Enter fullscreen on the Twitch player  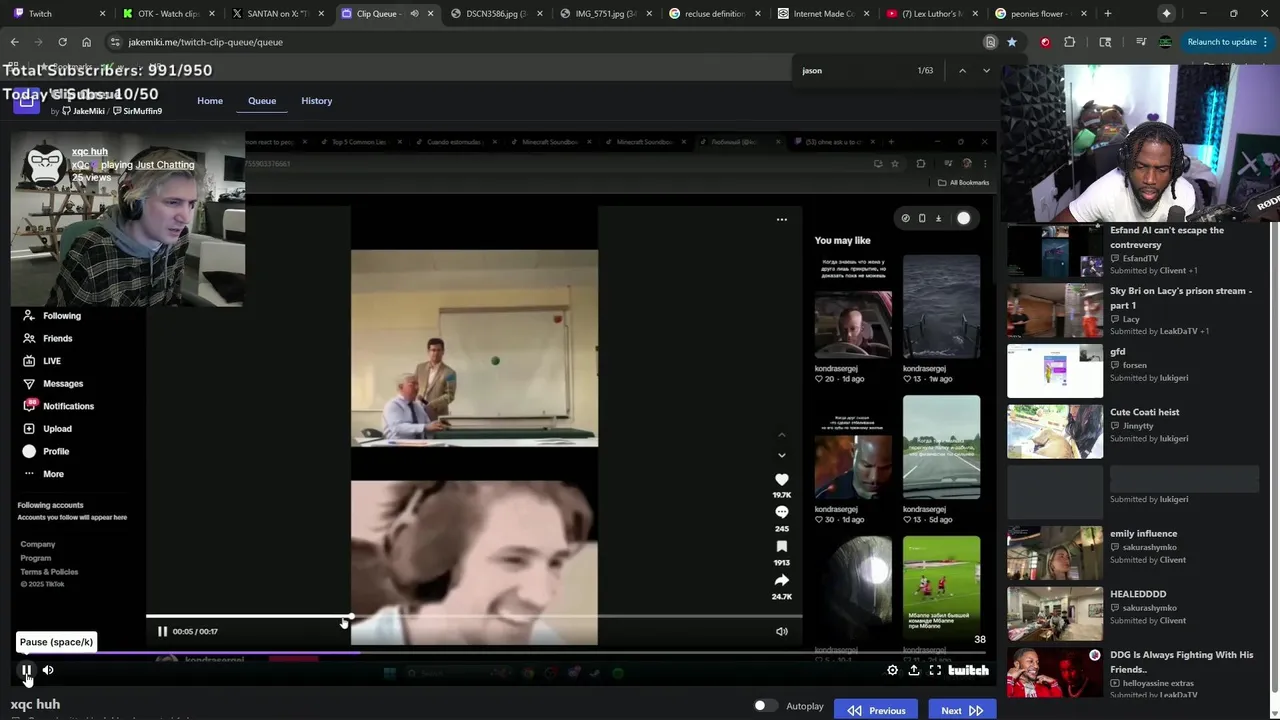tap(935, 670)
